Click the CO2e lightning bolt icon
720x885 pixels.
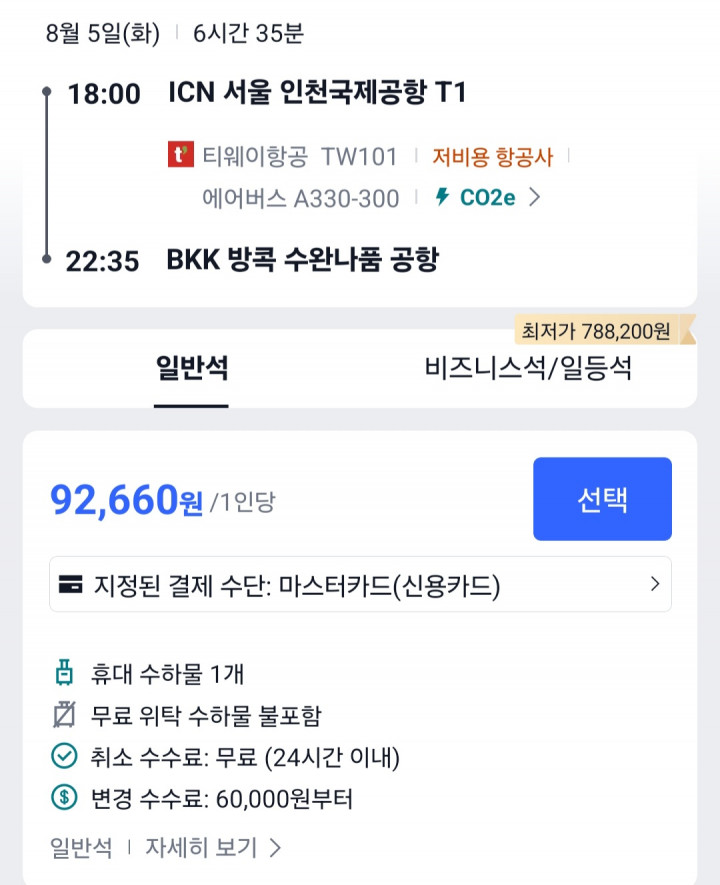tap(442, 197)
